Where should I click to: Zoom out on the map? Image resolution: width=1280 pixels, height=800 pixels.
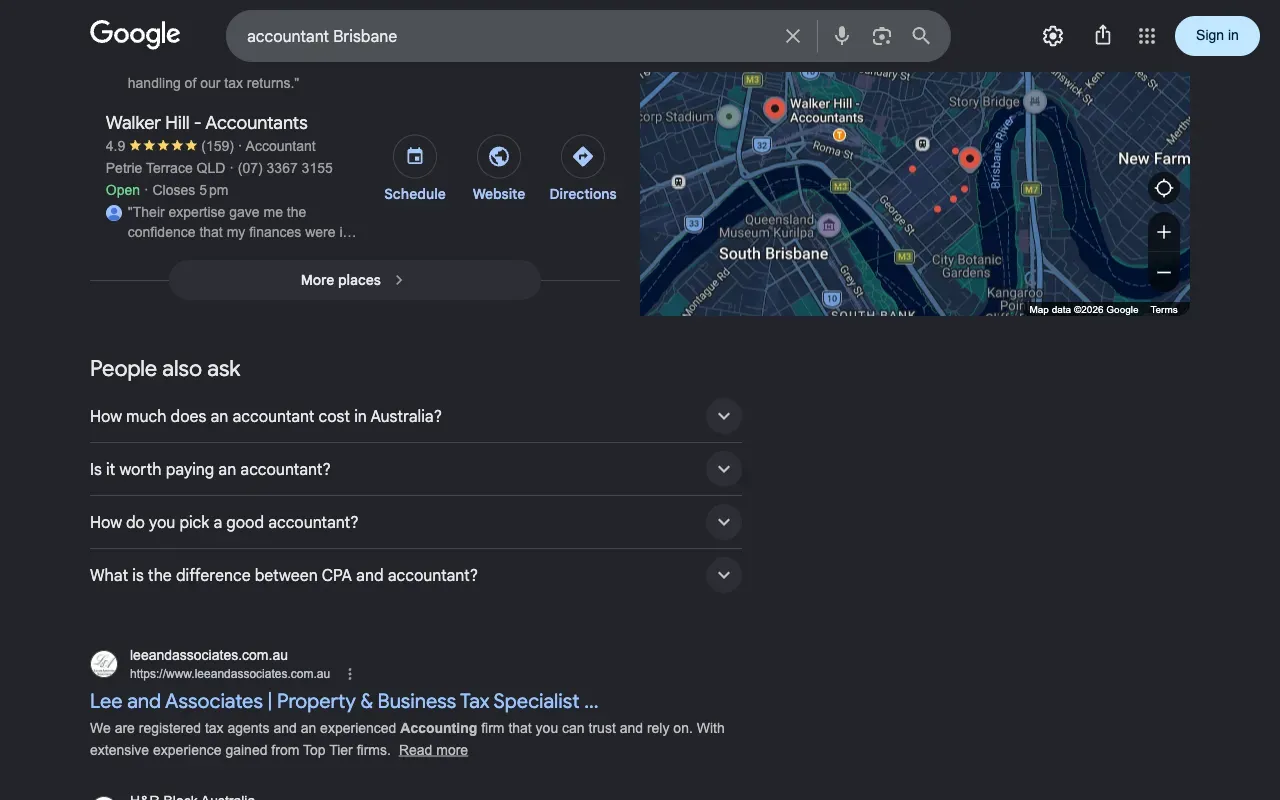[x=1164, y=272]
